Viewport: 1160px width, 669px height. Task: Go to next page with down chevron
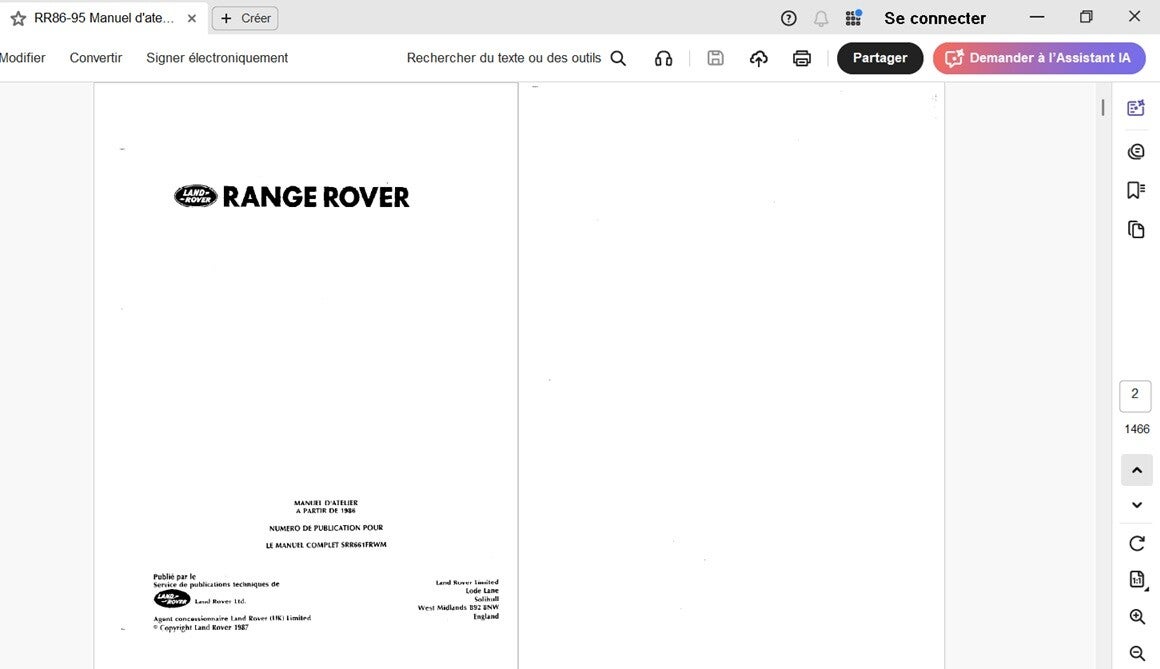coord(1137,505)
